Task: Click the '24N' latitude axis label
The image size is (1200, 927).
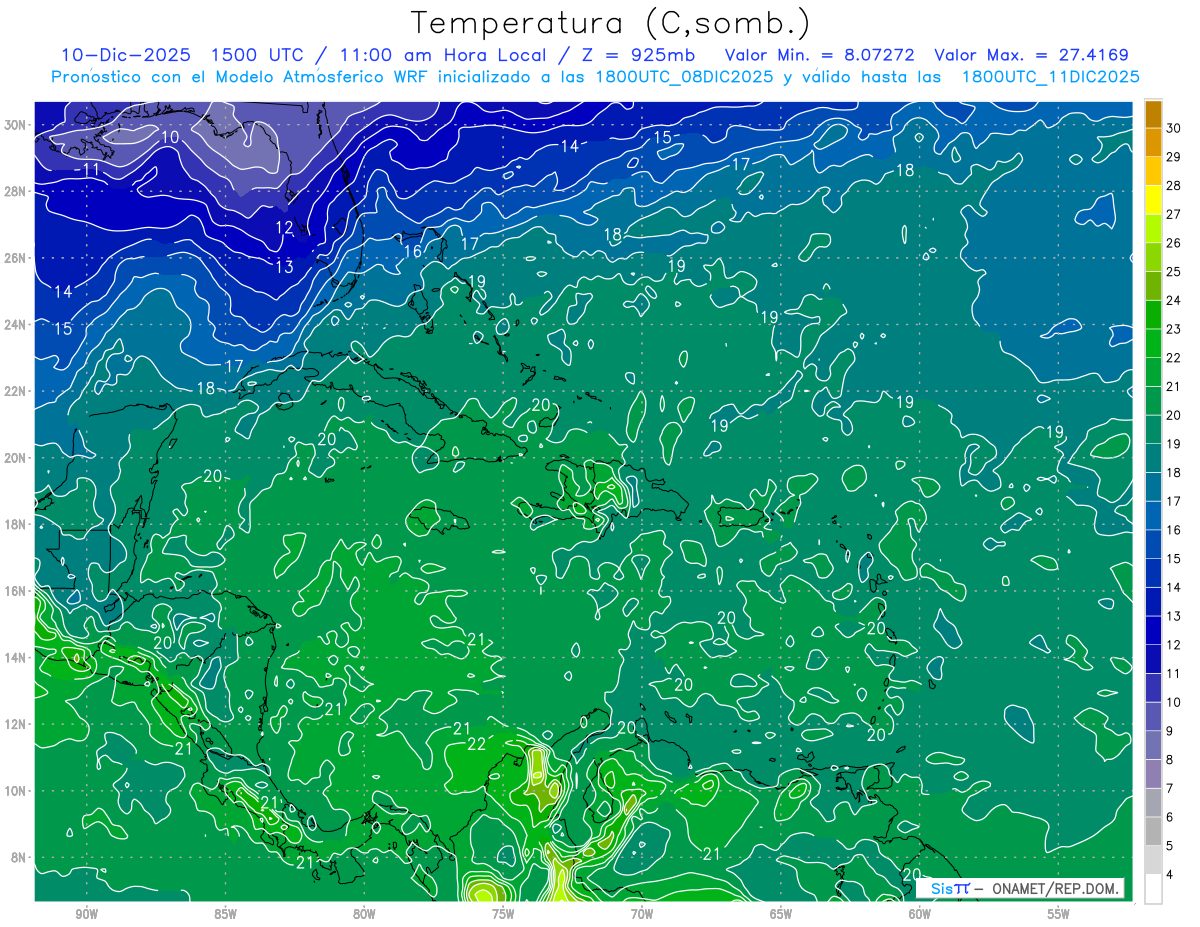Action: tap(17, 324)
